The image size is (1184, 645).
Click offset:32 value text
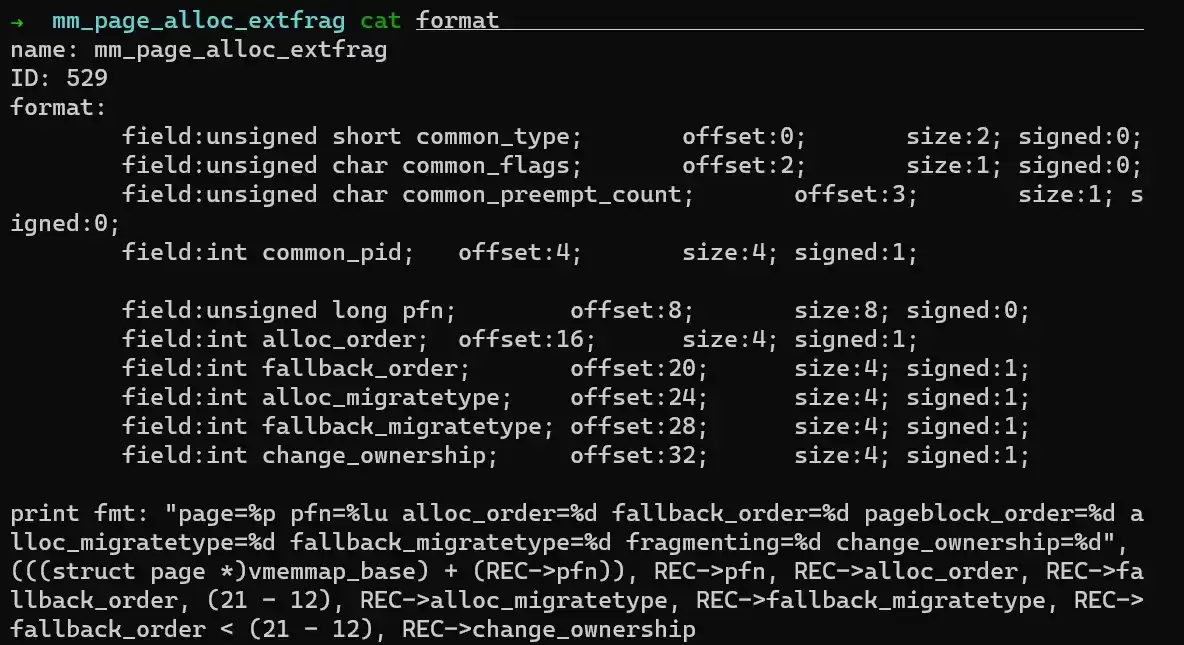click(639, 455)
